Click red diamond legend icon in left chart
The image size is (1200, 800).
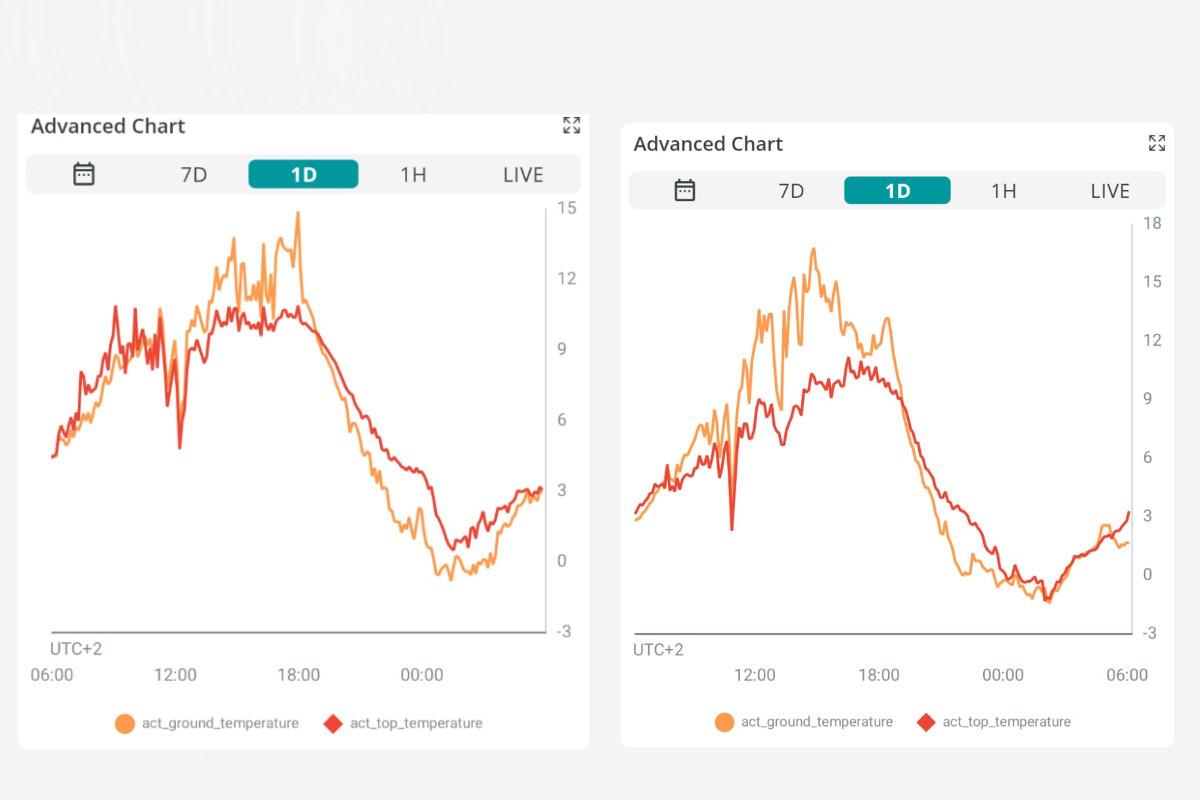coord(333,723)
